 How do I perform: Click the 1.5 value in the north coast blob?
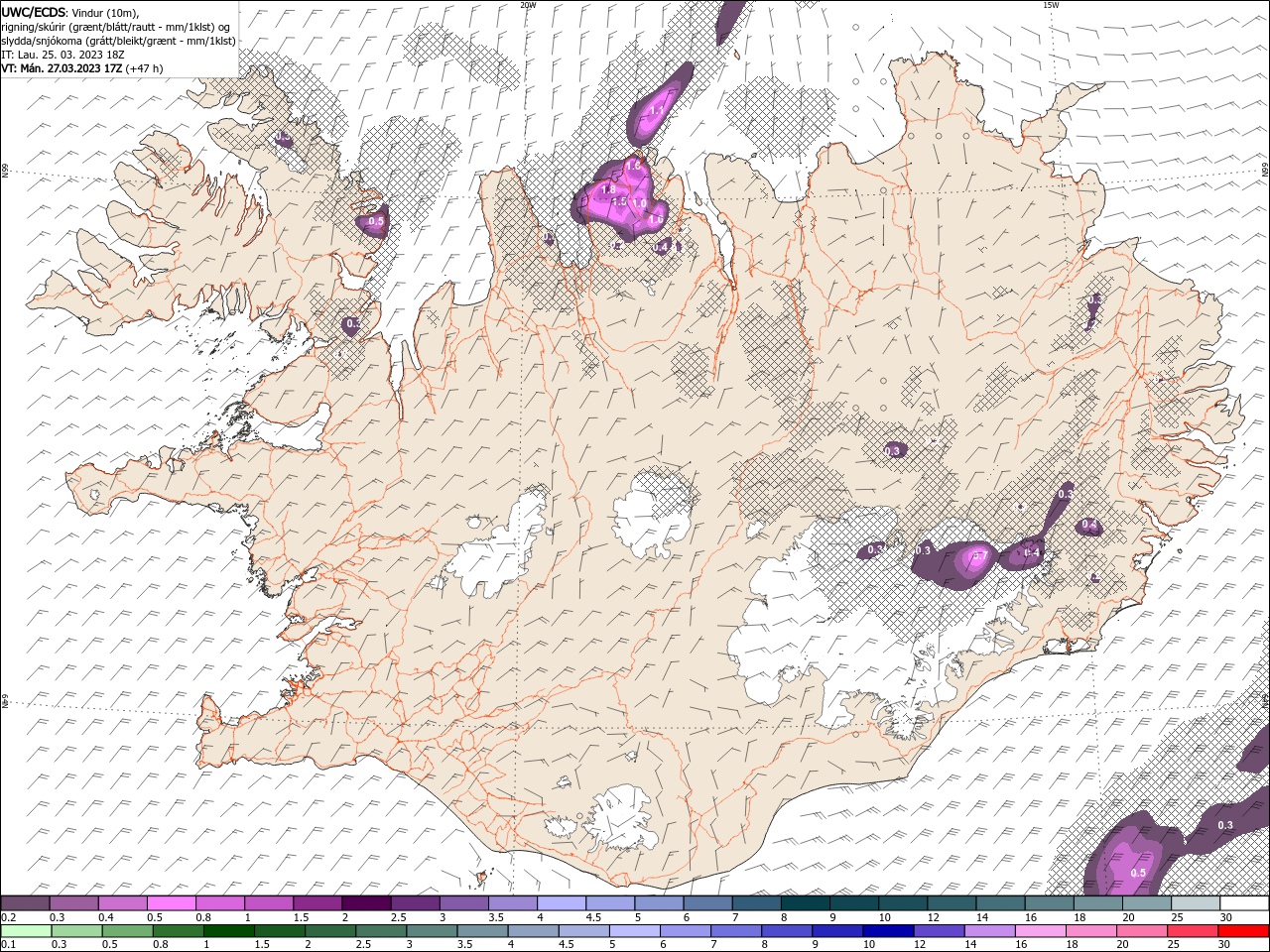pos(620,201)
